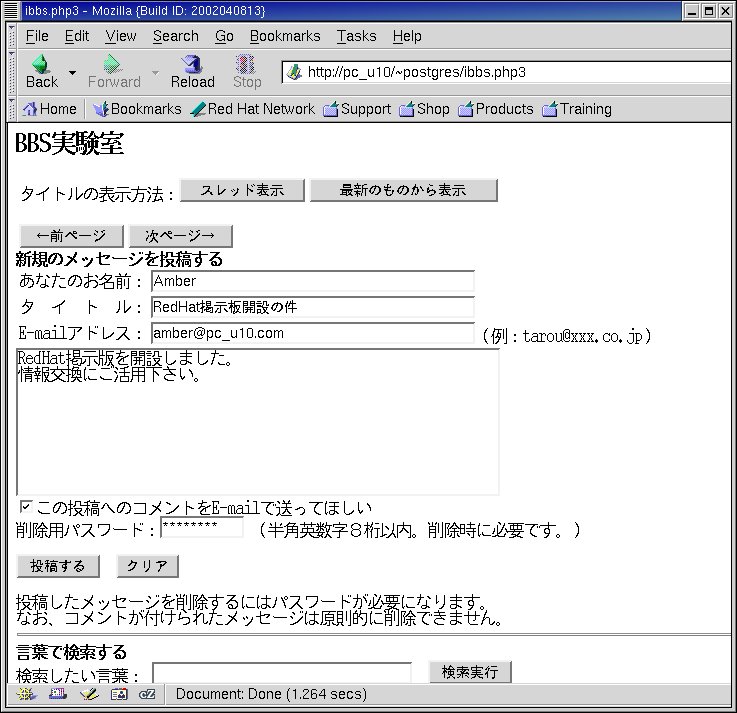Click the 言葉で検索する heading
Image resolution: width=737 pixels, height=713 pixels.
click(71, 652)
